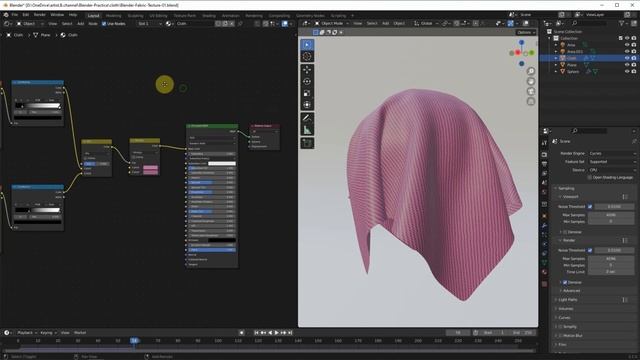Open the Device dropdown
This screenshot has width=640, height=360.
coord(612,170)
